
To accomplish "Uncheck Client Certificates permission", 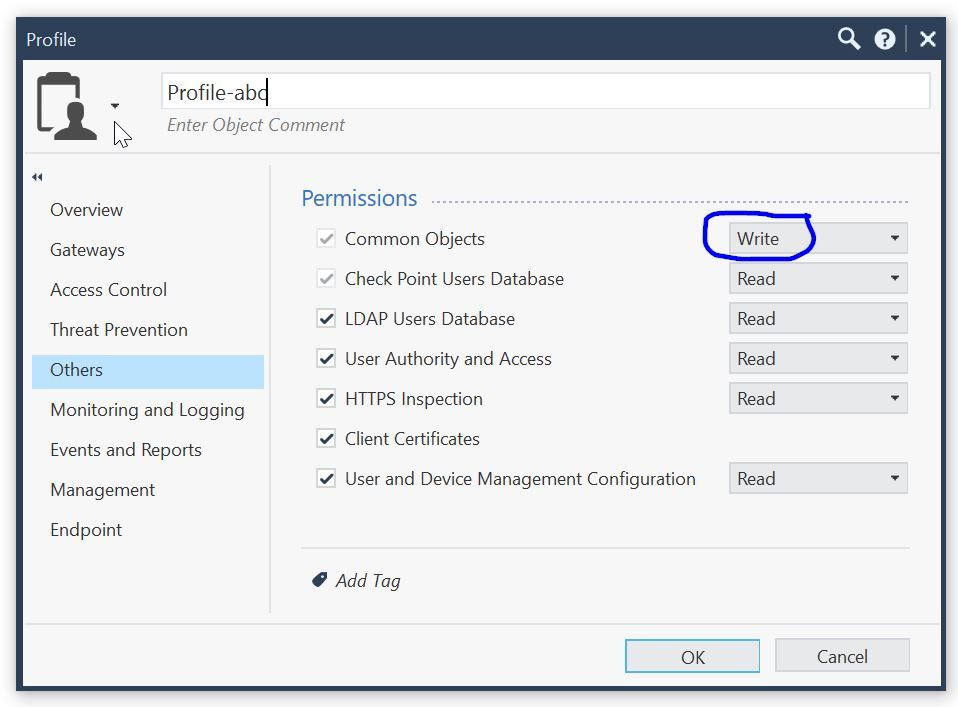I will point(326,438).
